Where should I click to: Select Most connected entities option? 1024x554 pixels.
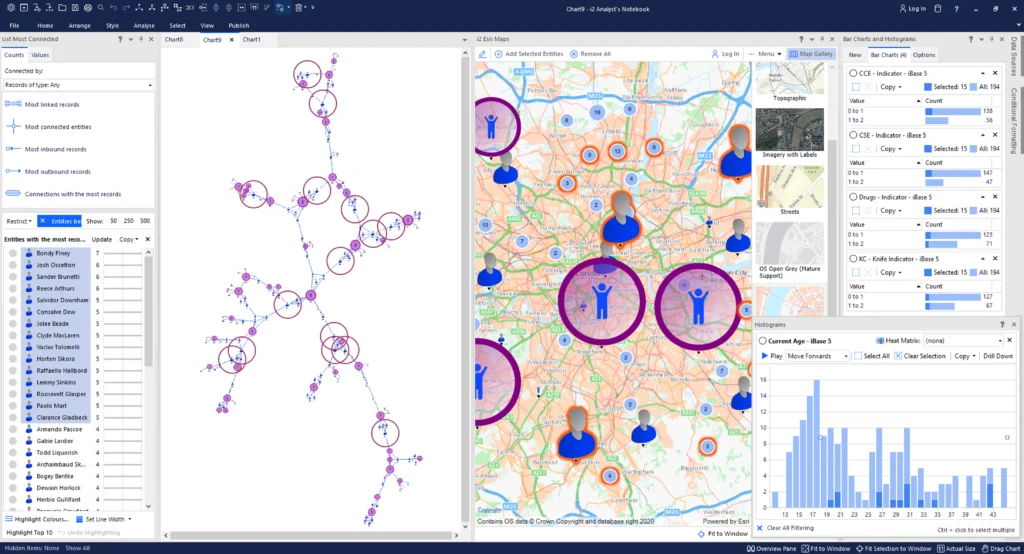[x=57, y=127]
